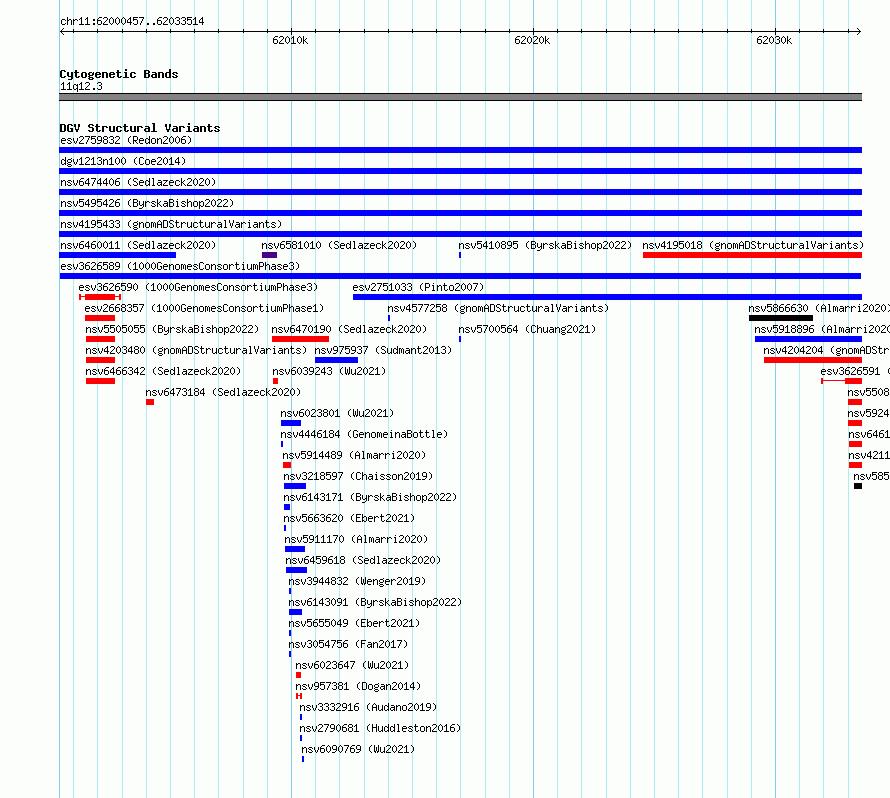The width and height of the screenshot is (890, 798).
Task: Open dgv1213n100 (Coe2014) variant
Action: click(x=123, y=161)
